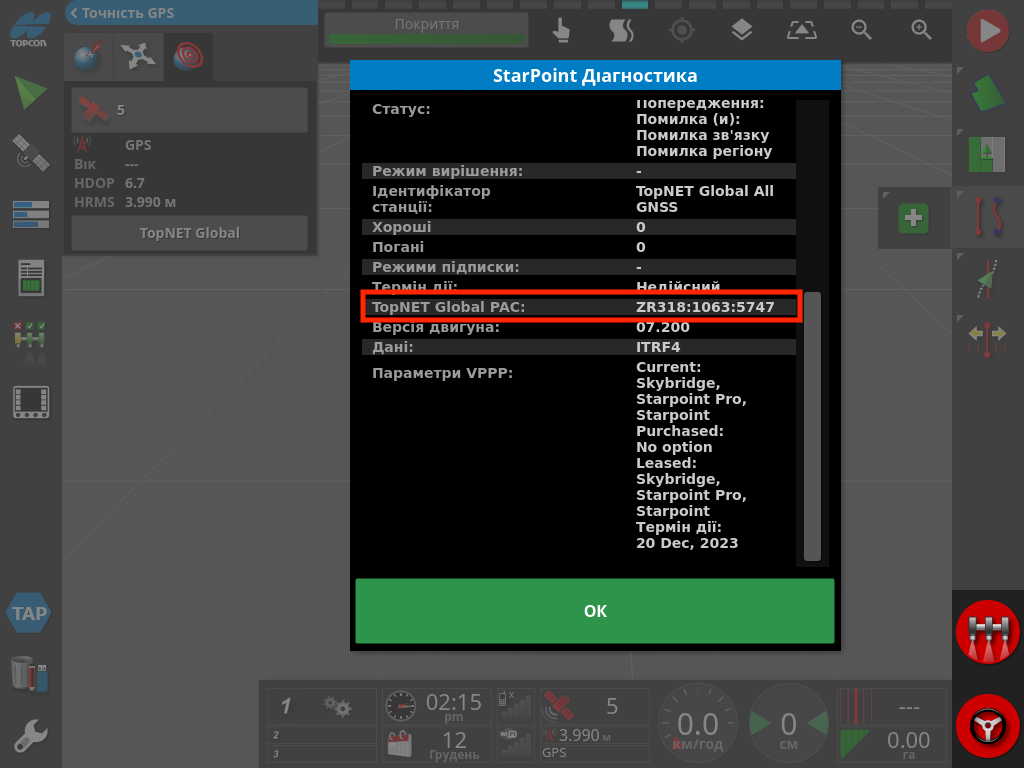Go back via Точність GPS chevron

[x=74, y=13]
